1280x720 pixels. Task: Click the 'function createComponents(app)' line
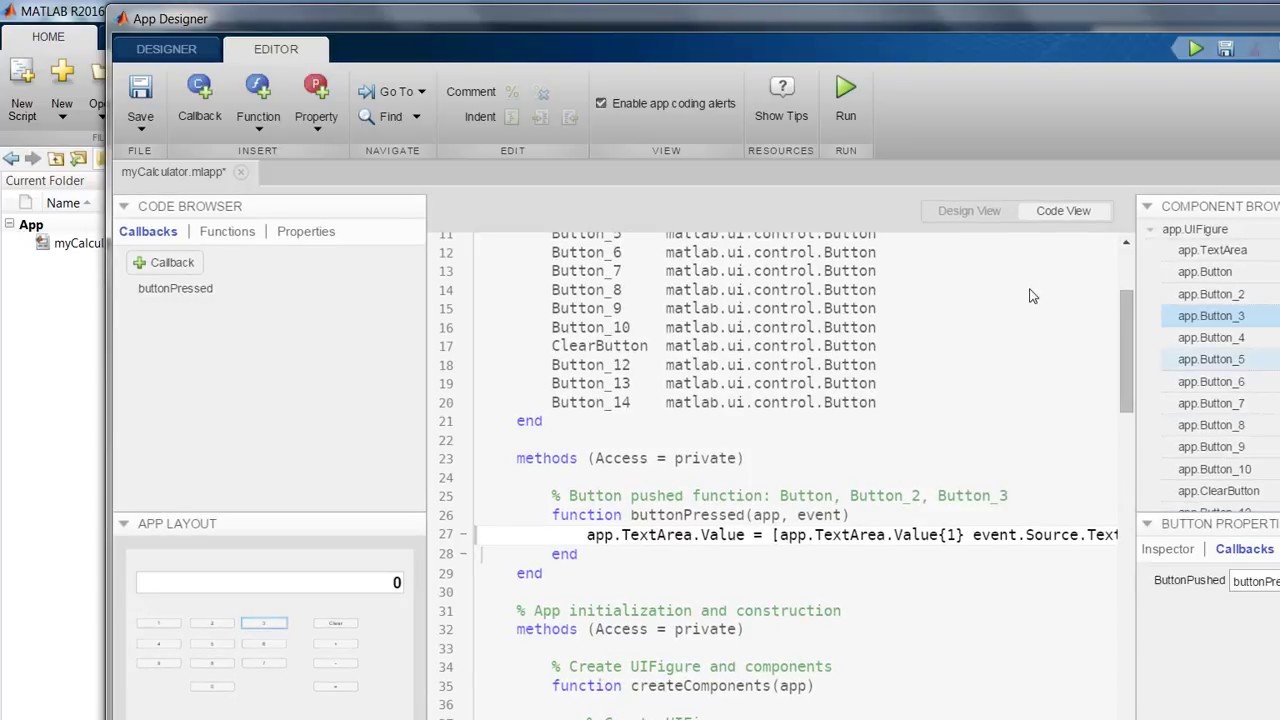pyautogui.click(x=683, y=686)
